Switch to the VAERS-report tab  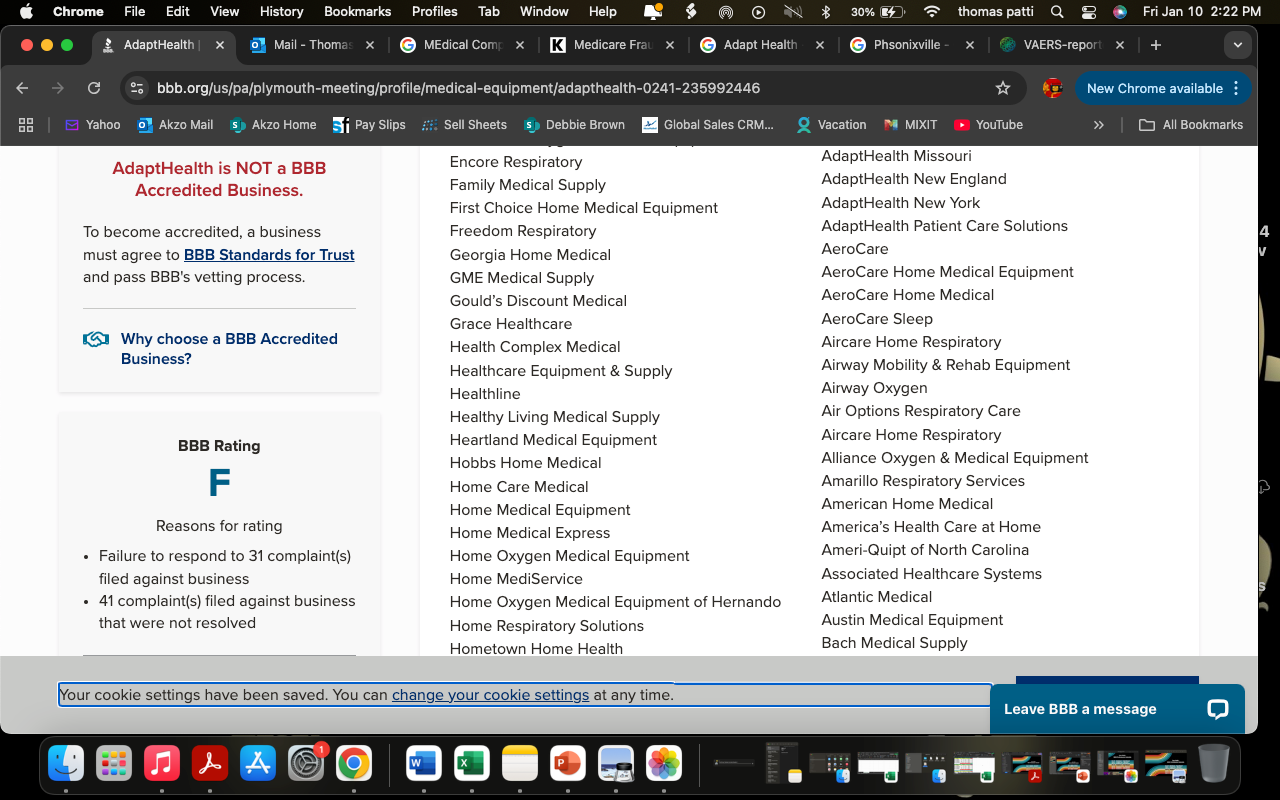(1062, 45)
